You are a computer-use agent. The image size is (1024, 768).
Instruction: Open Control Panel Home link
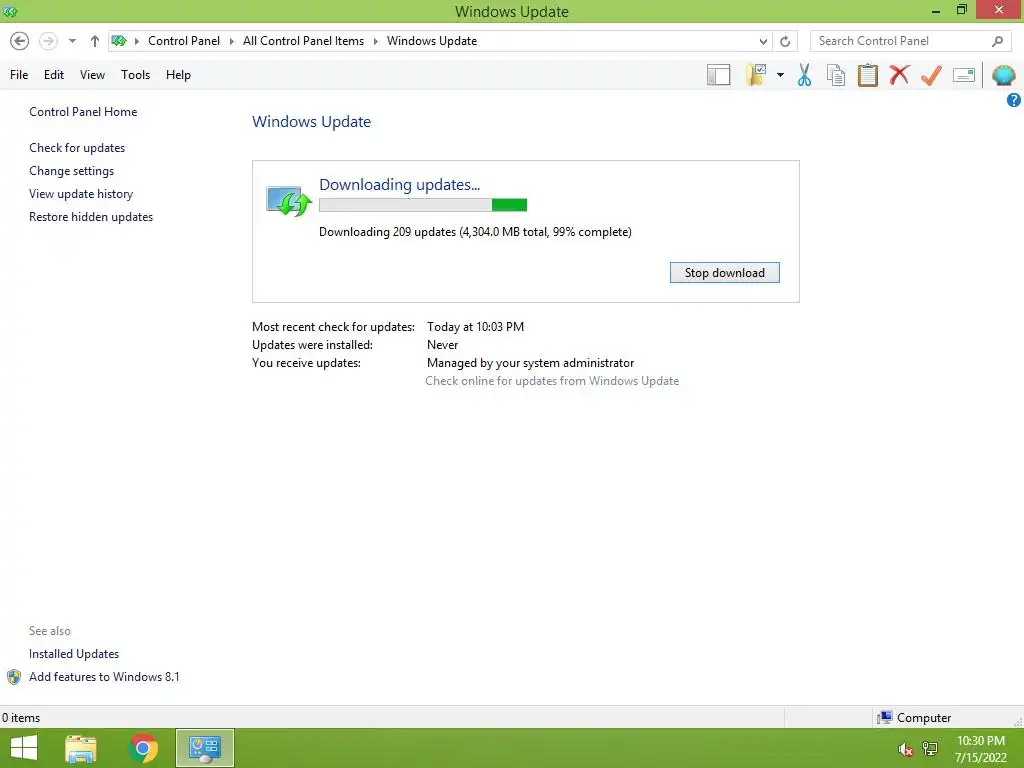pyautogui.click(x=83, y=112)
